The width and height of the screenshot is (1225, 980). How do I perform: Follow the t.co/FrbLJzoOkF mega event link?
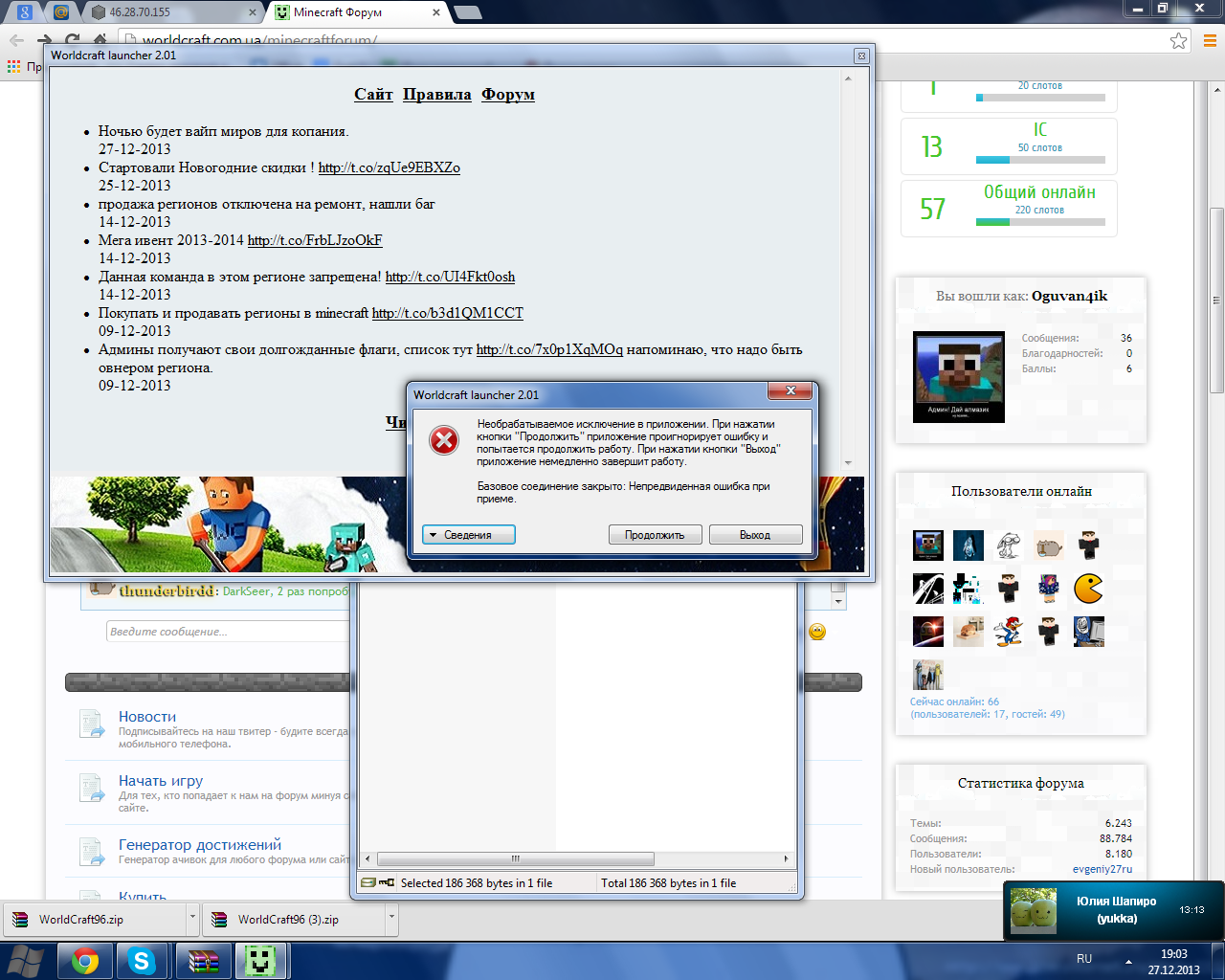pyautogui.click(x=315, y=240)
